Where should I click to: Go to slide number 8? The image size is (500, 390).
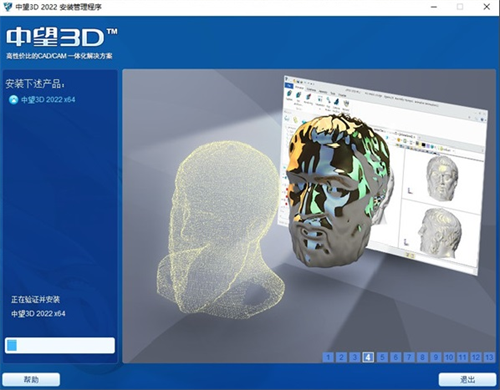[422, 357]
